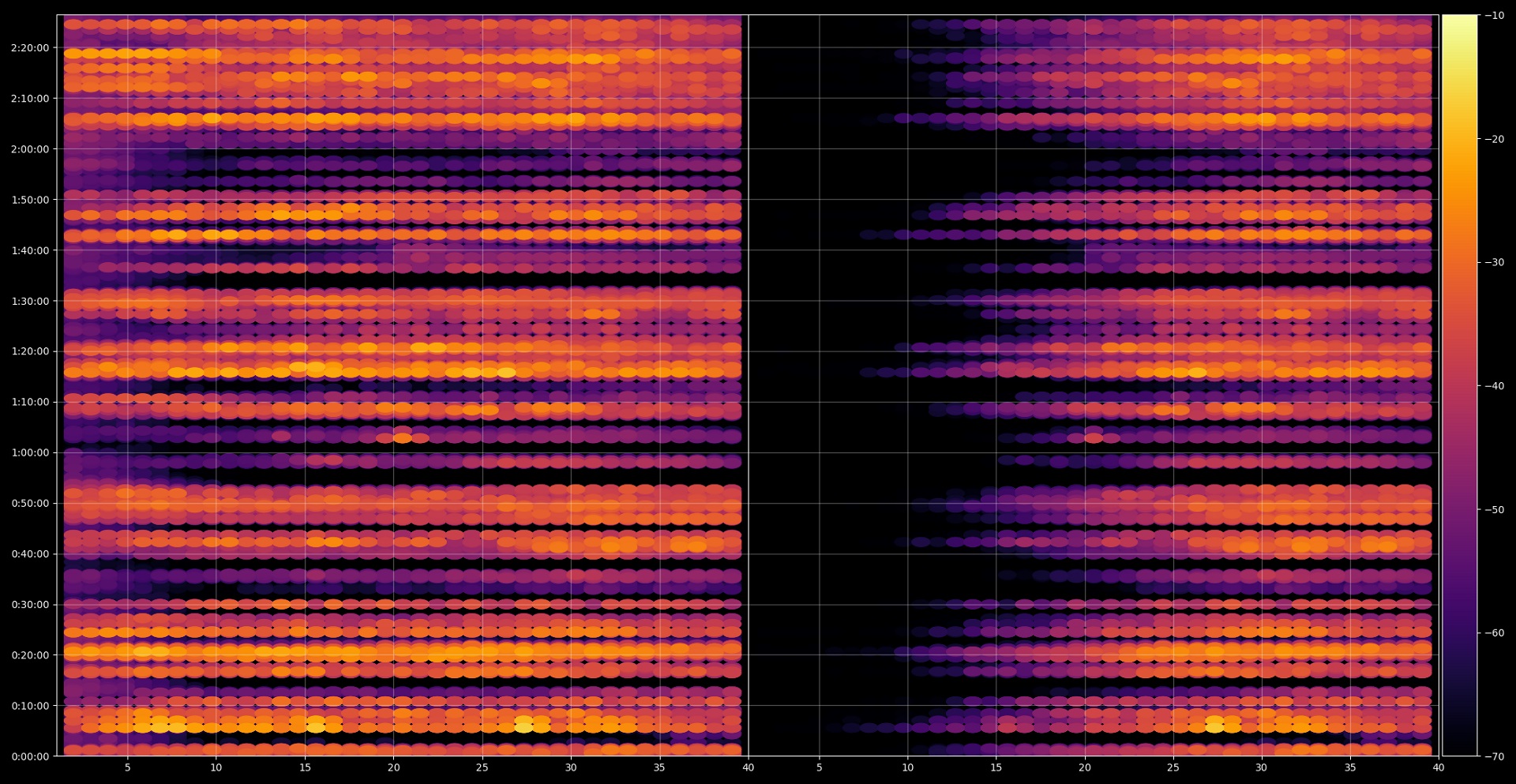Viewport: 1516px width, 784px height.
Task: Click x-axis label 15 under right heatmap
Action: tap(996, 767)
